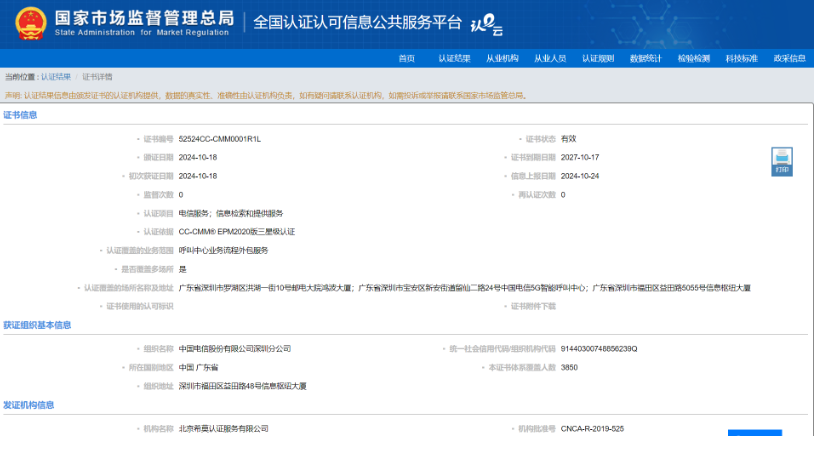Select 从业人员 in the navigation bar

pyautogui.click(x=550, y=58)
